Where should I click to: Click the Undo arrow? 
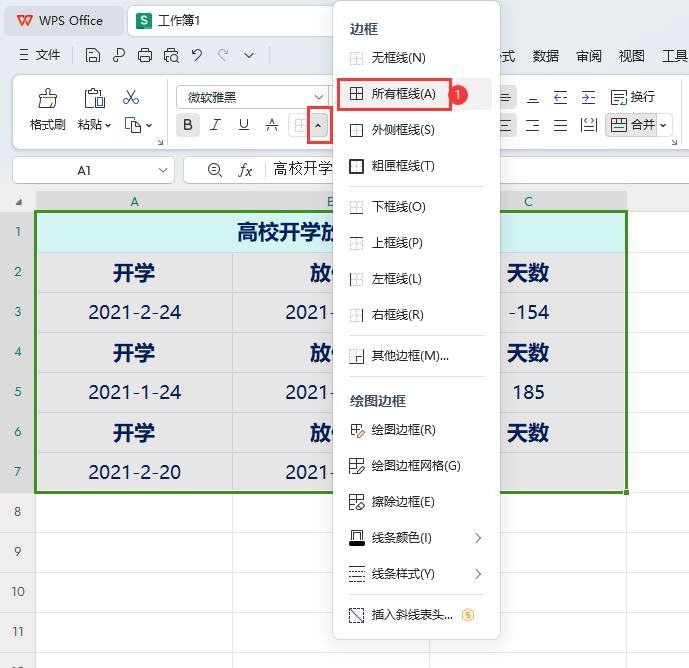pos(197,55)
